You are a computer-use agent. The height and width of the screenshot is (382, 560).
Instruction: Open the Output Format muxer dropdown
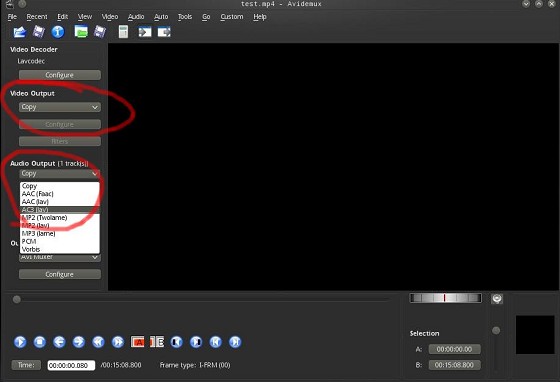(60, 257)
